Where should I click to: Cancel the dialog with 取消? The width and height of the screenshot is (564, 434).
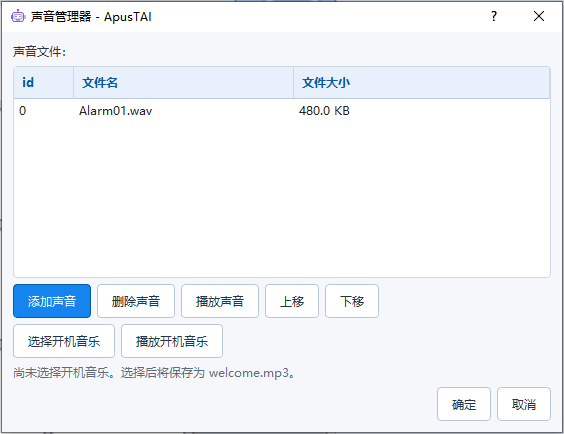click(x=524, y=404)
